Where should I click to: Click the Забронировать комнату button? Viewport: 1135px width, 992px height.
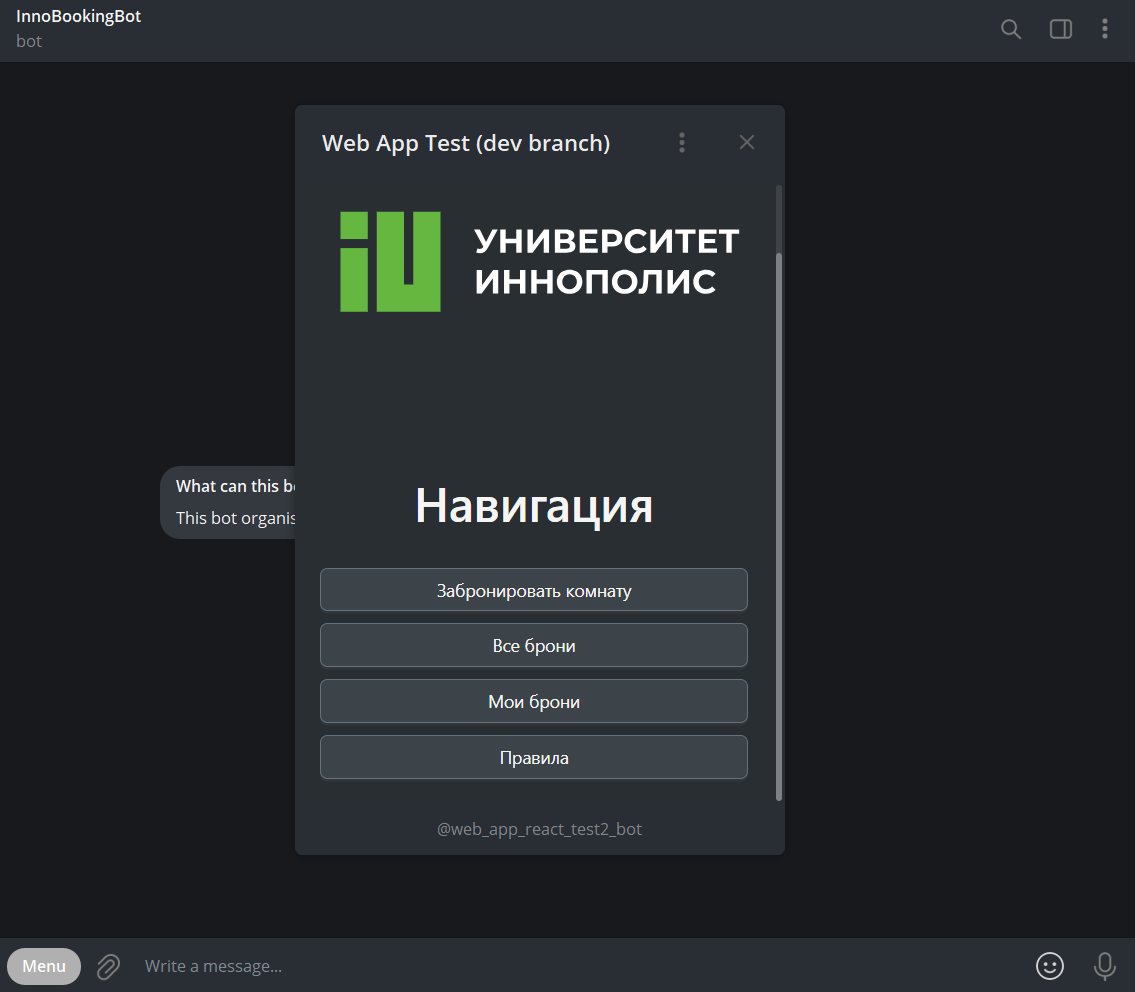point(533,590)
